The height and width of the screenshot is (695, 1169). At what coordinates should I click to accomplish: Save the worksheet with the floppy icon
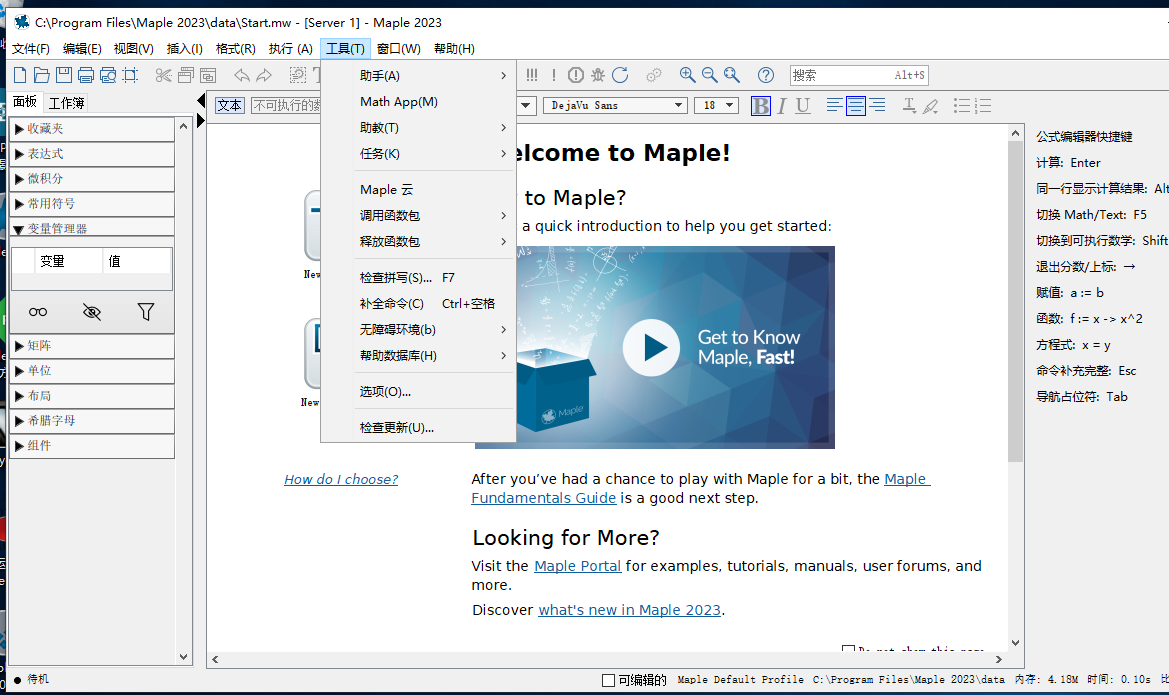(64, 75)
